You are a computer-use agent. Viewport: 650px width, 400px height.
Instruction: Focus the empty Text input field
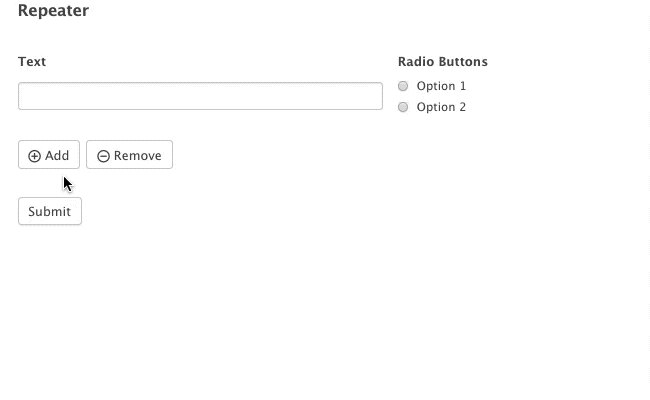[200, 96]
